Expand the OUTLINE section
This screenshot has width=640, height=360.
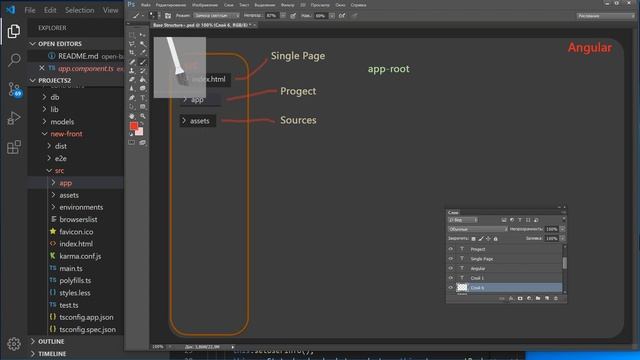(51, 341)
